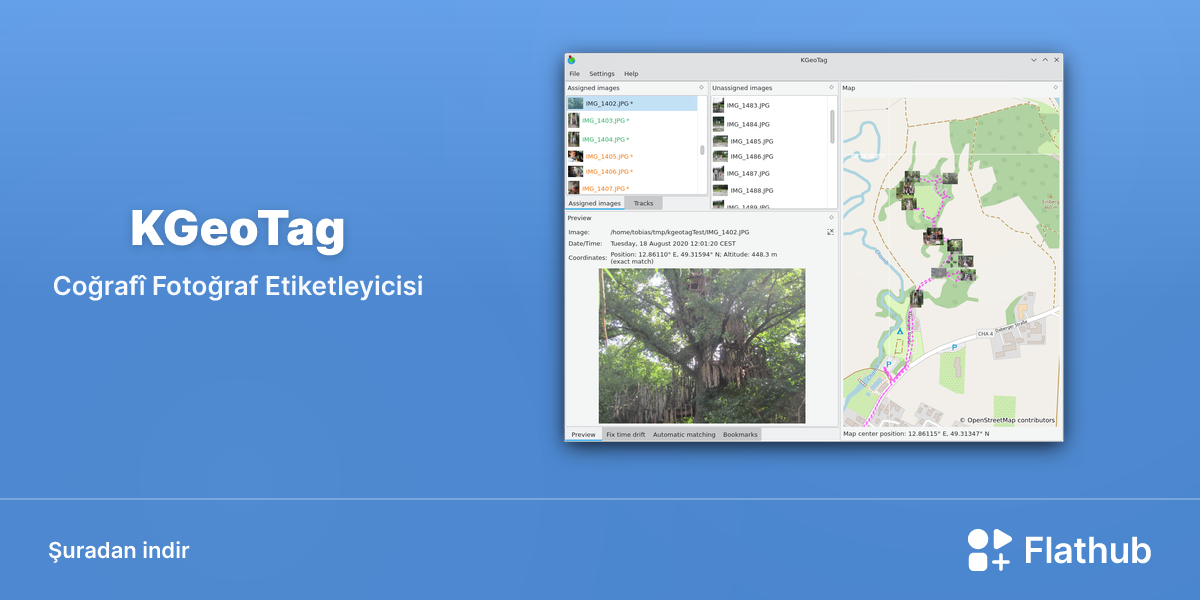Click the OpenStreetMap contributors attribution link
Screen dimensions: 1200x600
(x=1007, y=420)
